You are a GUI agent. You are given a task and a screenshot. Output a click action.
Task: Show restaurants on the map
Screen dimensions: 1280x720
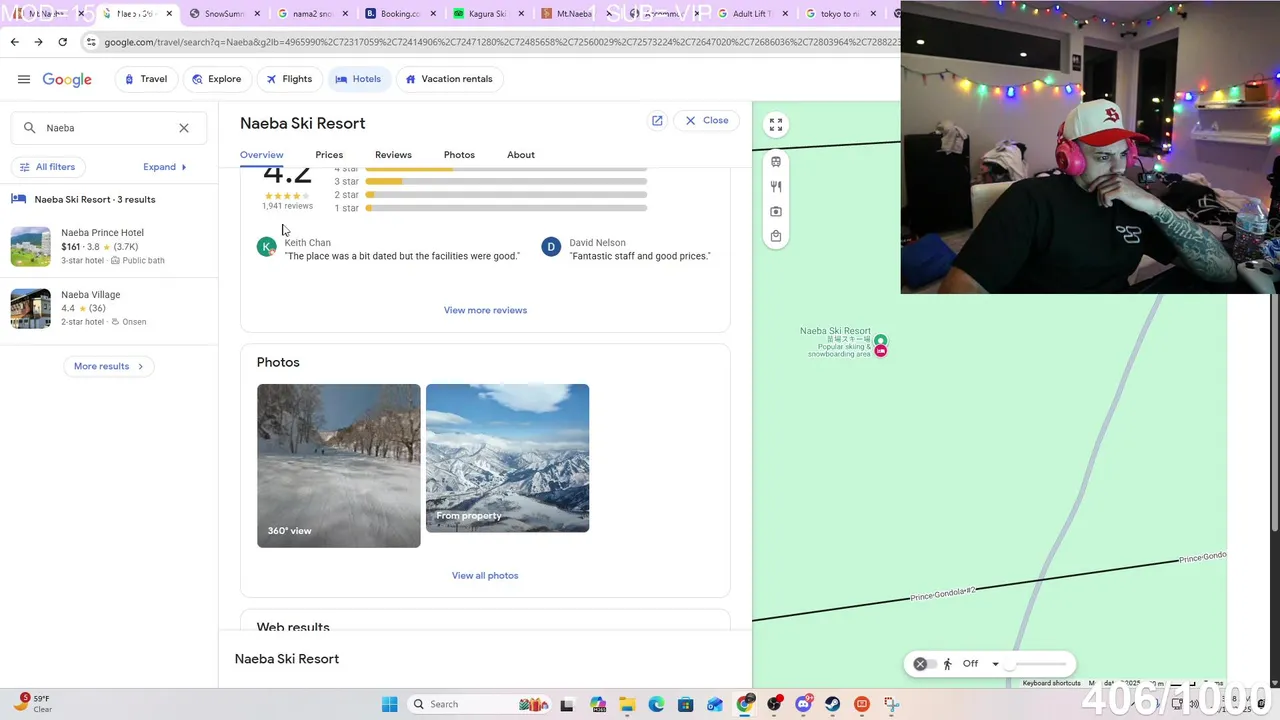(776, 187)
